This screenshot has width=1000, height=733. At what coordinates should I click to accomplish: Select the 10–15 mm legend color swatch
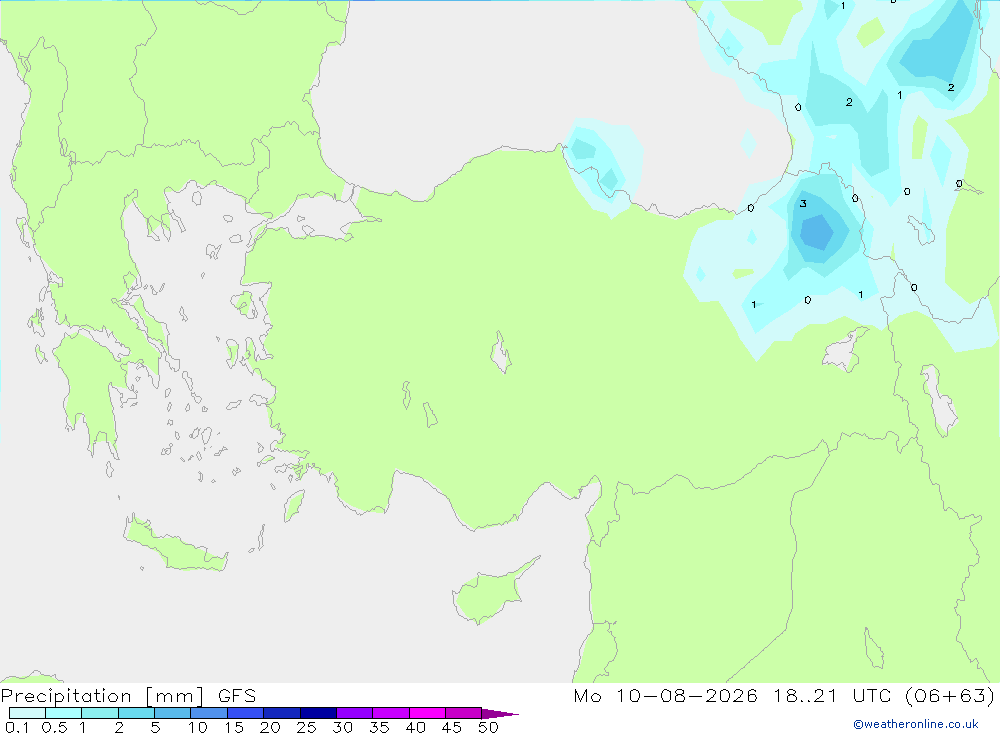pyautogui.click(x=209, y=713)
